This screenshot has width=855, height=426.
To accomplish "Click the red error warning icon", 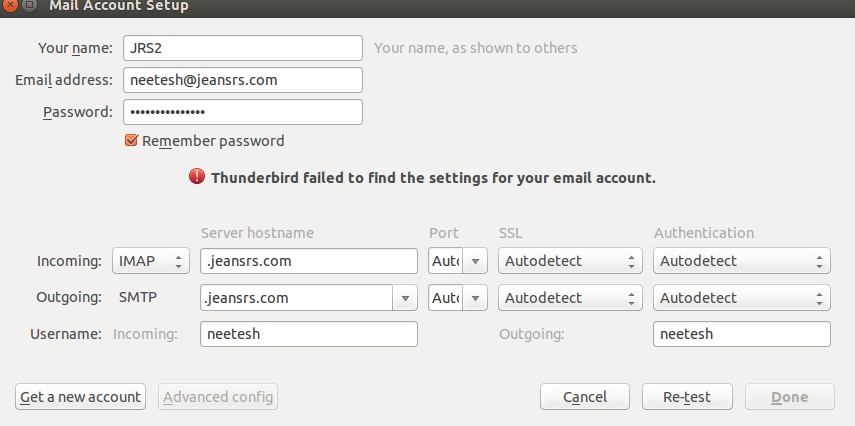I will coord(197,177).
